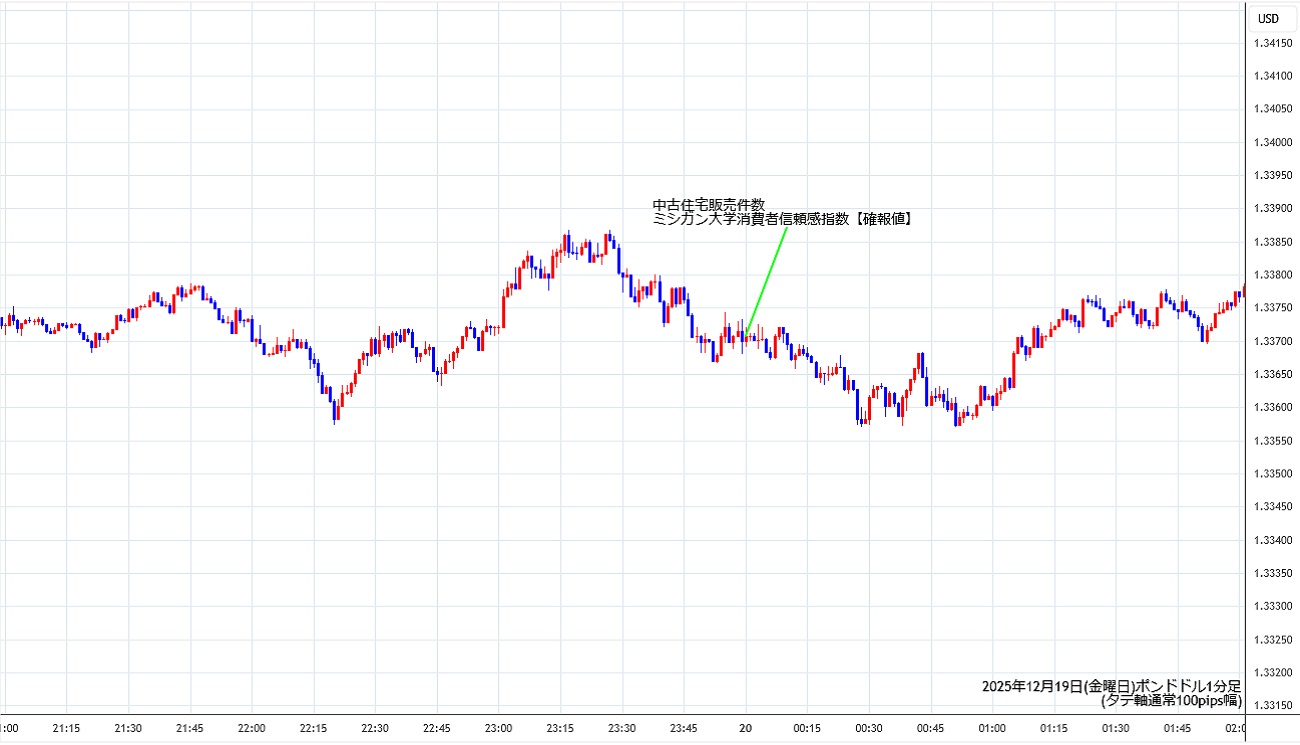
Task: Select the 1.33700 price axis label
Action: [1274, 342]
